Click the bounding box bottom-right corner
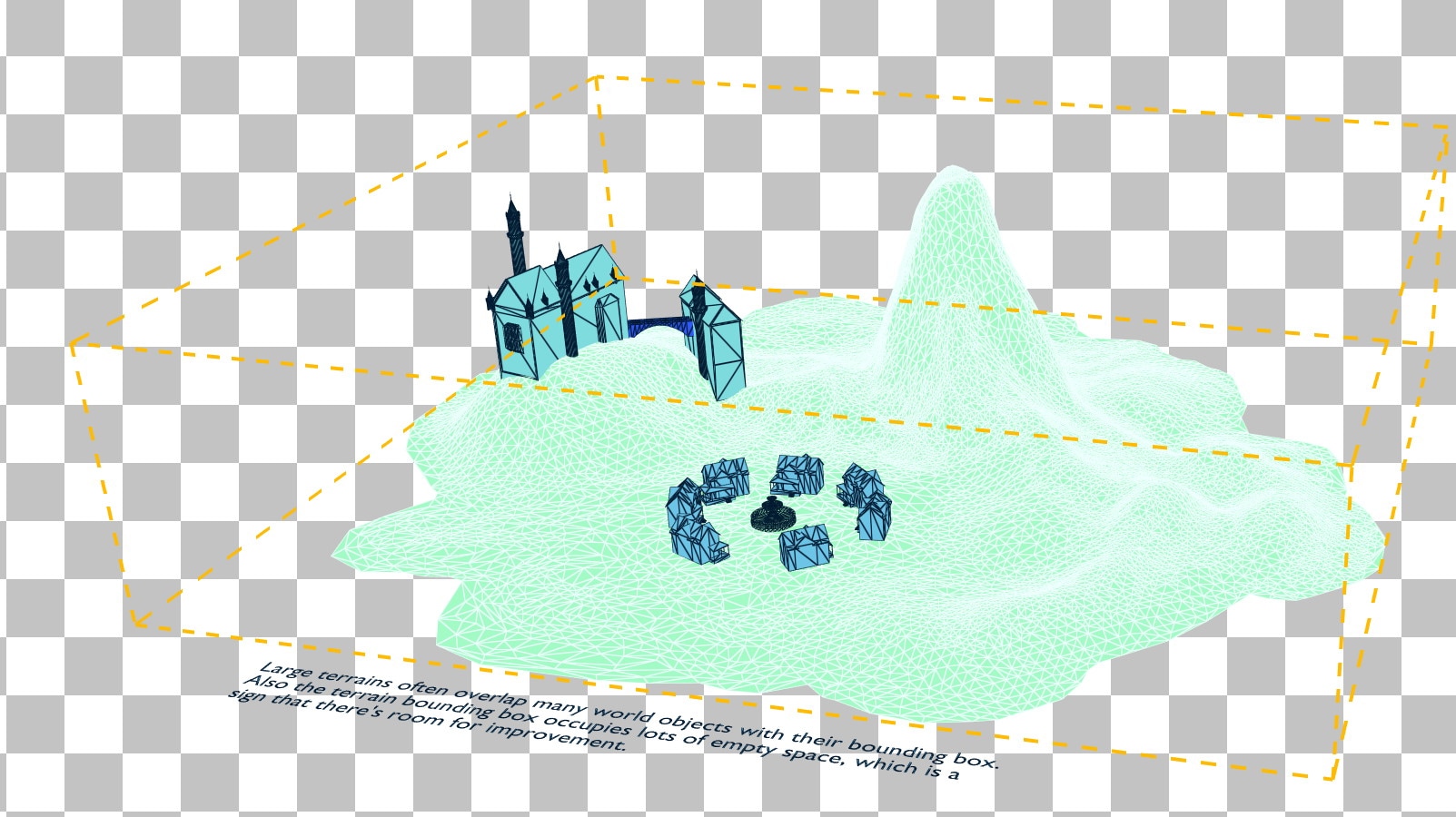Viewport: 1456px width, 817px height. point(1332,778)
